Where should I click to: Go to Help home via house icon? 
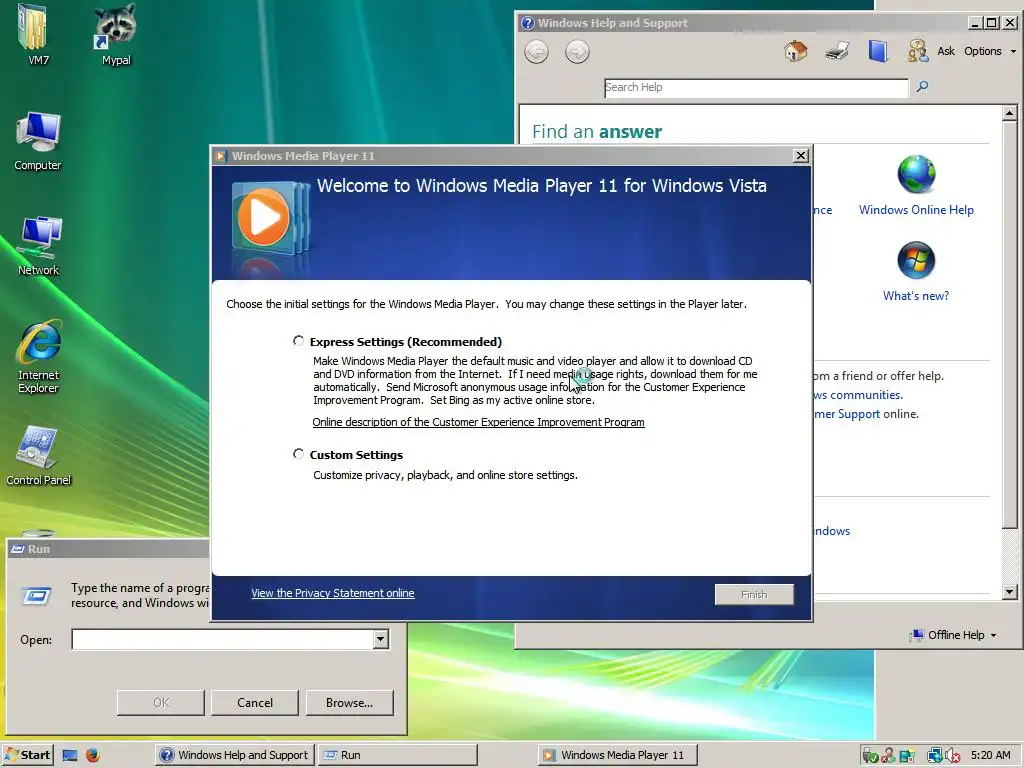point(795,51)
